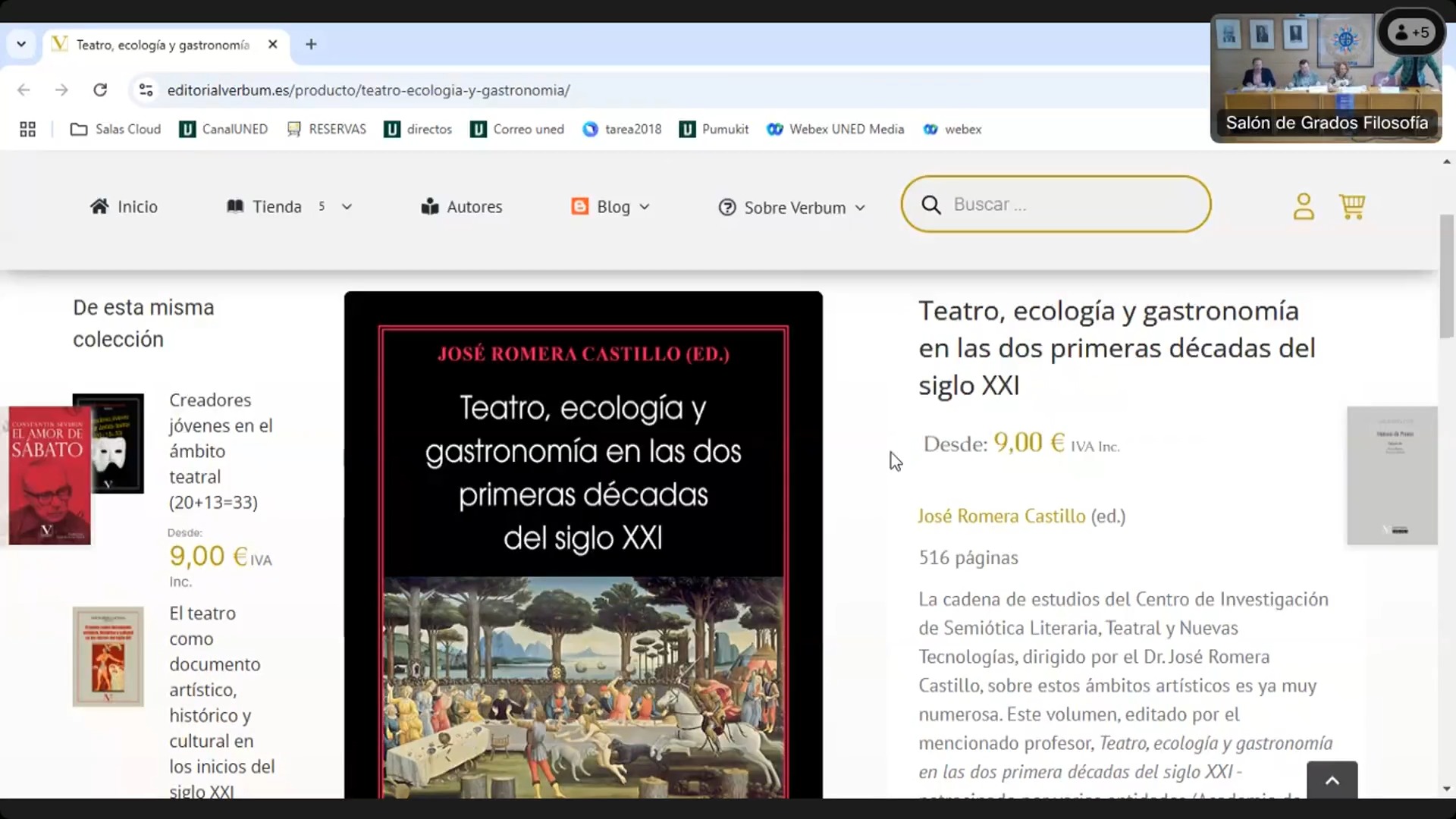Open José Romera Castillo author link
The width and height of the screenshot is (1456, 819).
point(1002,516)
